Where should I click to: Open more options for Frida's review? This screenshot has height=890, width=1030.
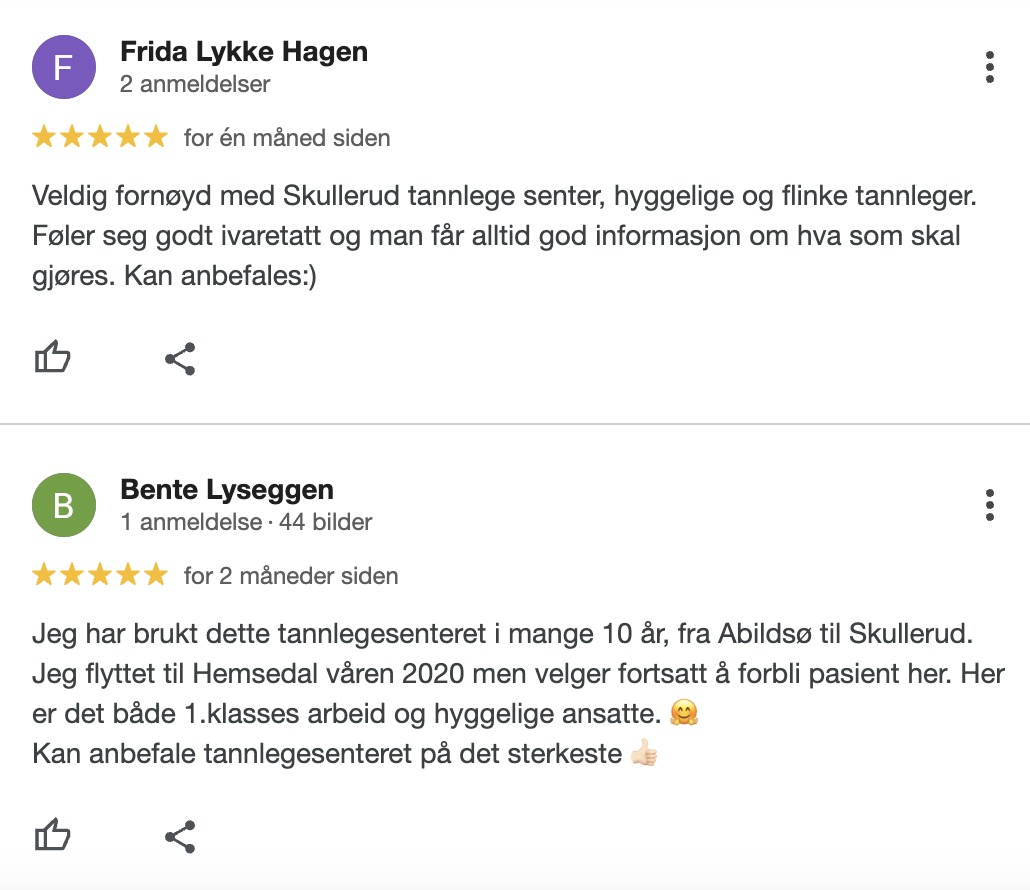point(989,67)
